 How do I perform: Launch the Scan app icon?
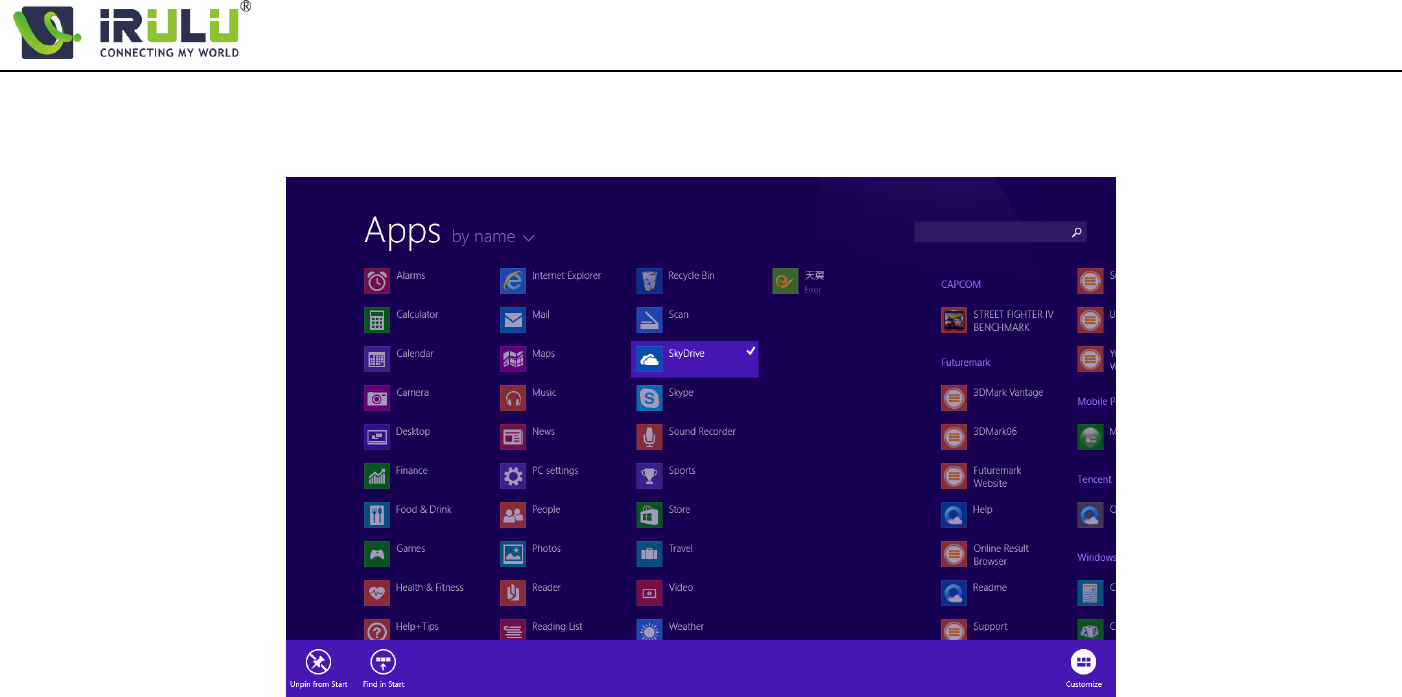click(x=649, y=320)
